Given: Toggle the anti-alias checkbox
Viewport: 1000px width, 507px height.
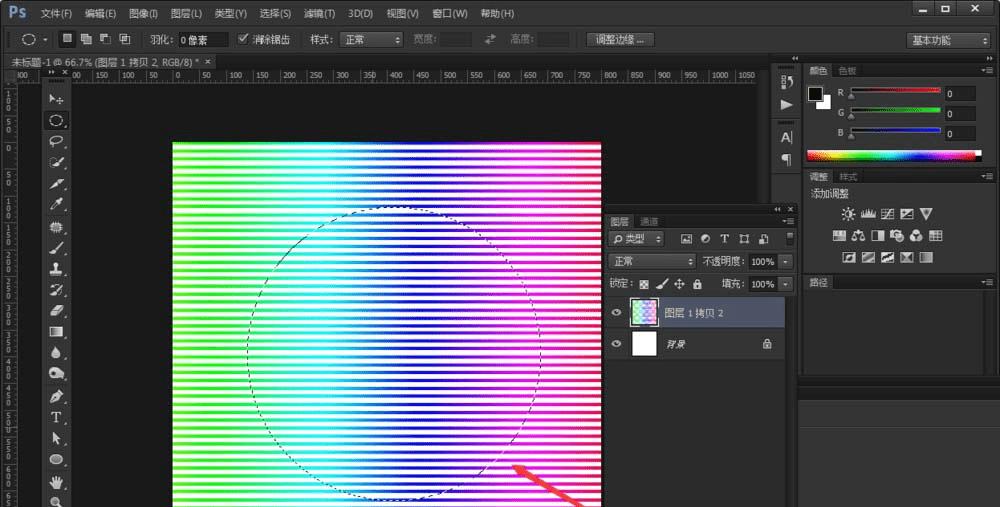Looking at the screenshot, I should click(x=243, y=39).
